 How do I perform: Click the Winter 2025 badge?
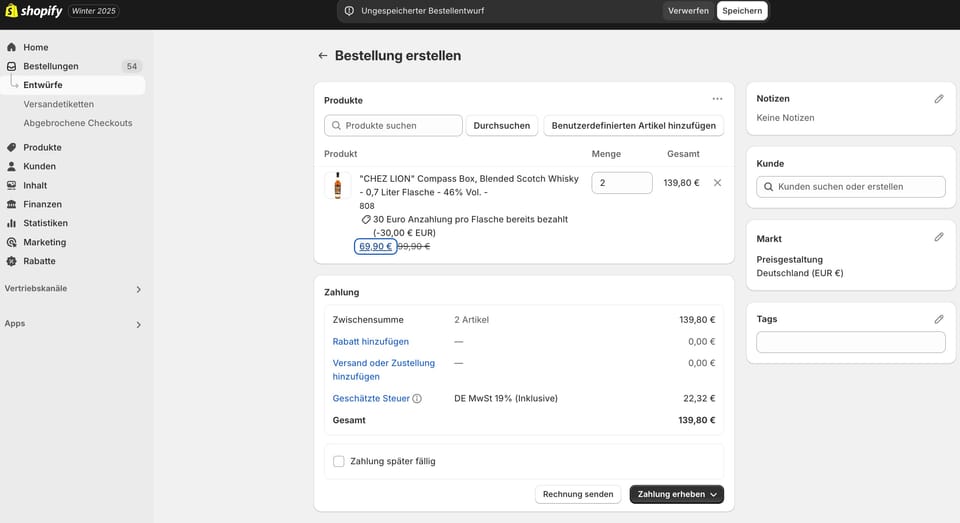(94, 11)
